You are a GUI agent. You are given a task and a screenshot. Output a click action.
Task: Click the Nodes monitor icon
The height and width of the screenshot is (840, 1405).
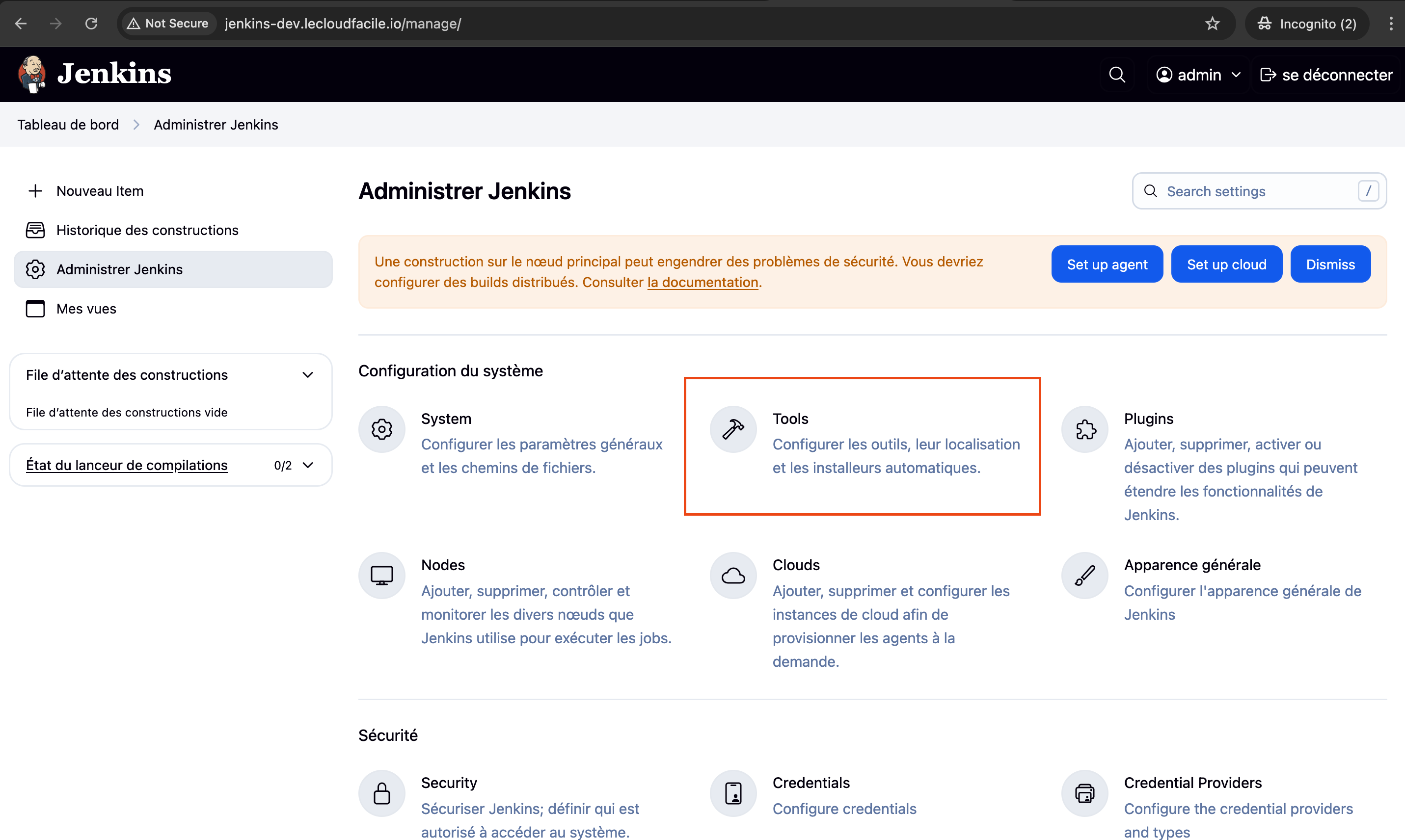point(382,576)
